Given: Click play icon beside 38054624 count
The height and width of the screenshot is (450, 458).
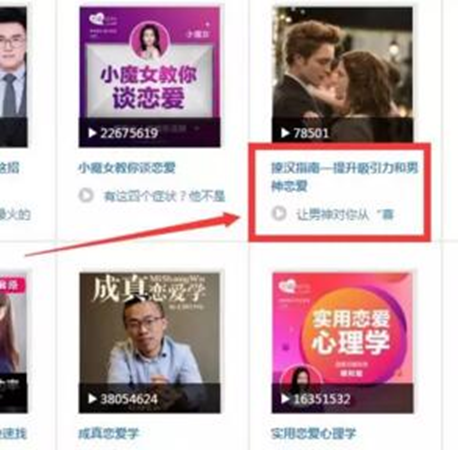Looking at the screenshot, I should click(92, 399).
